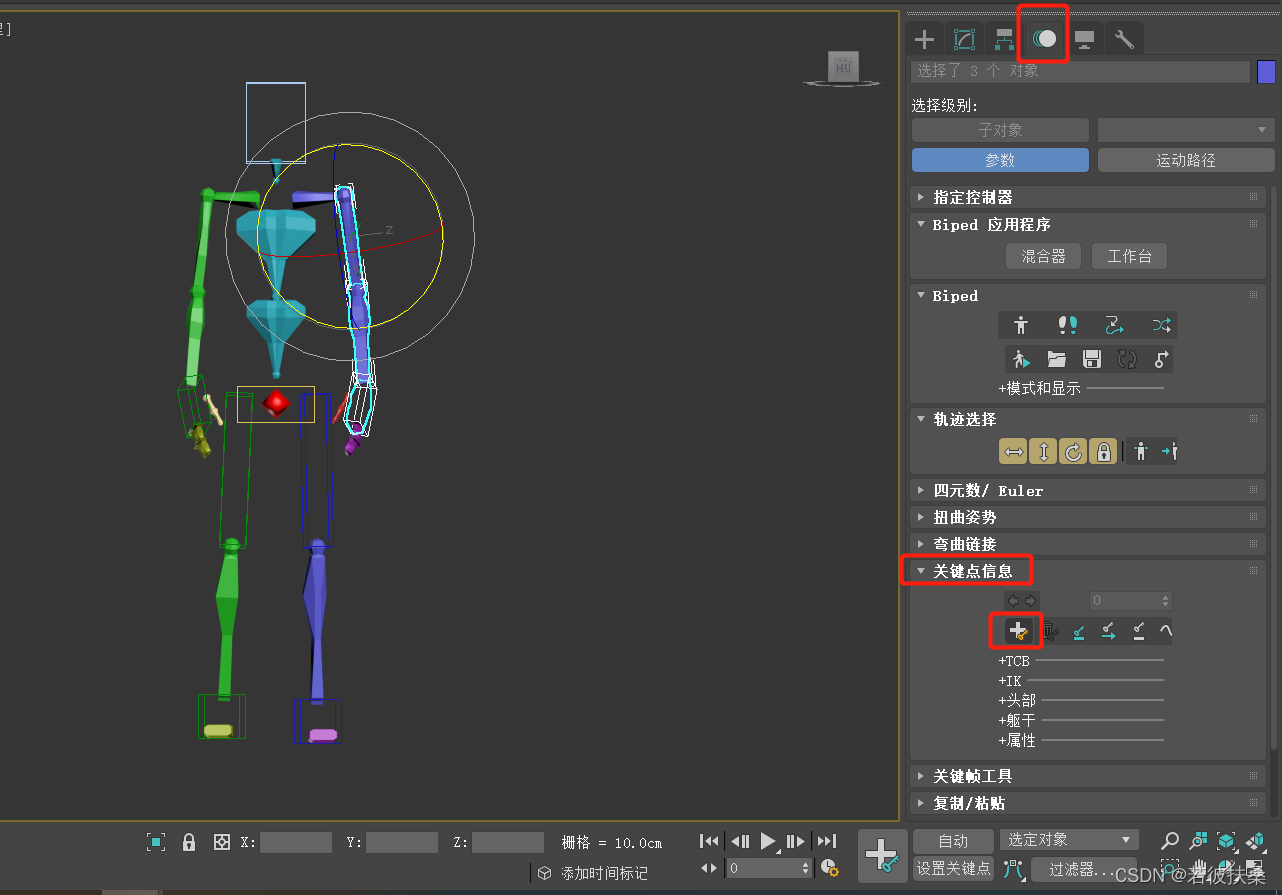
Task: Toggle 自动 auto key mode
Action: coord(954,840)
